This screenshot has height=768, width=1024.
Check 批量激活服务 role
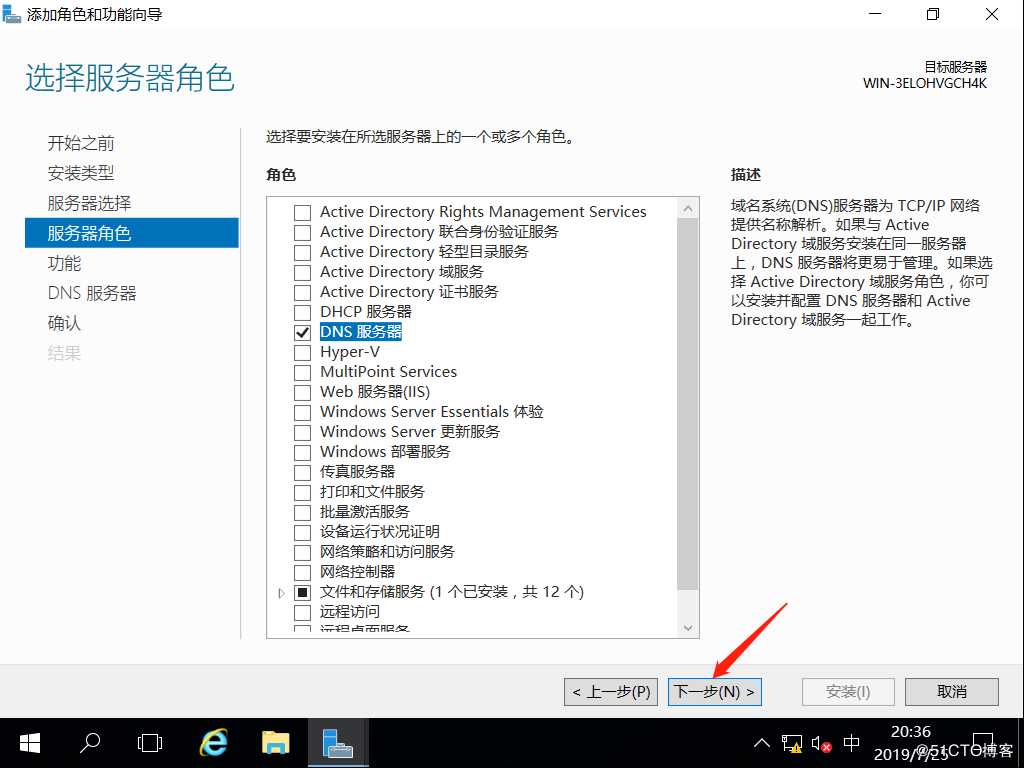[302, 512]
